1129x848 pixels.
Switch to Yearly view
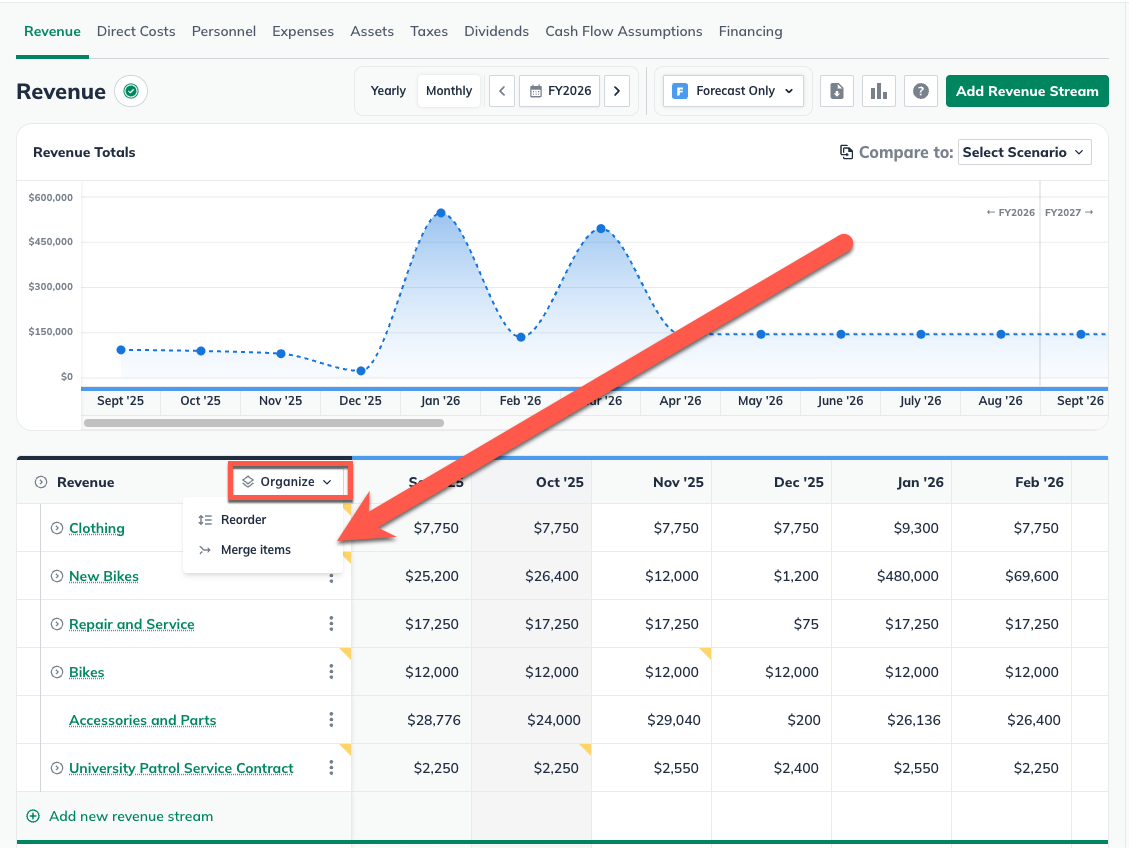(387, 90)
